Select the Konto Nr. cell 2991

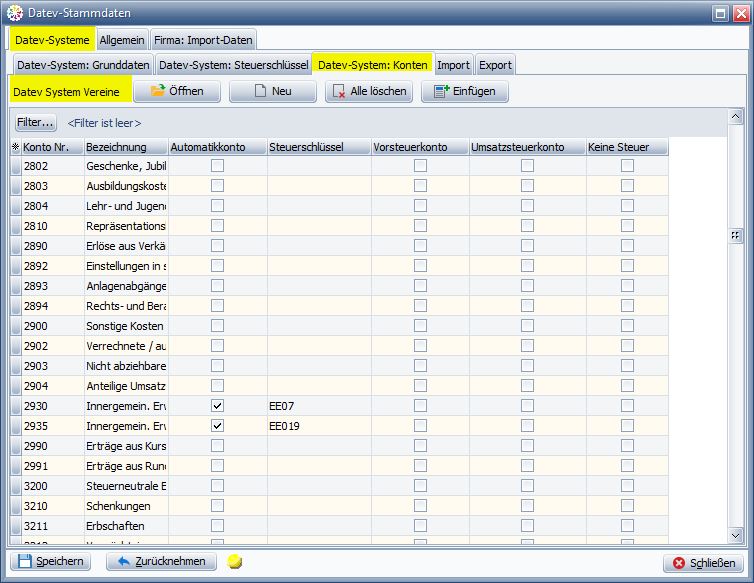pyautogui.click(x=53, y=466)
